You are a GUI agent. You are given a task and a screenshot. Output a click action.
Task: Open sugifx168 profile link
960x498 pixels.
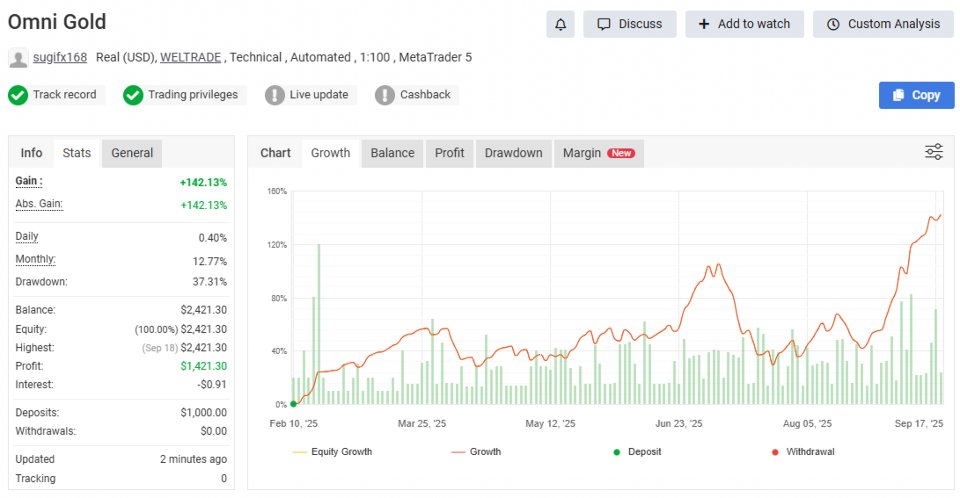coord(60,58)
